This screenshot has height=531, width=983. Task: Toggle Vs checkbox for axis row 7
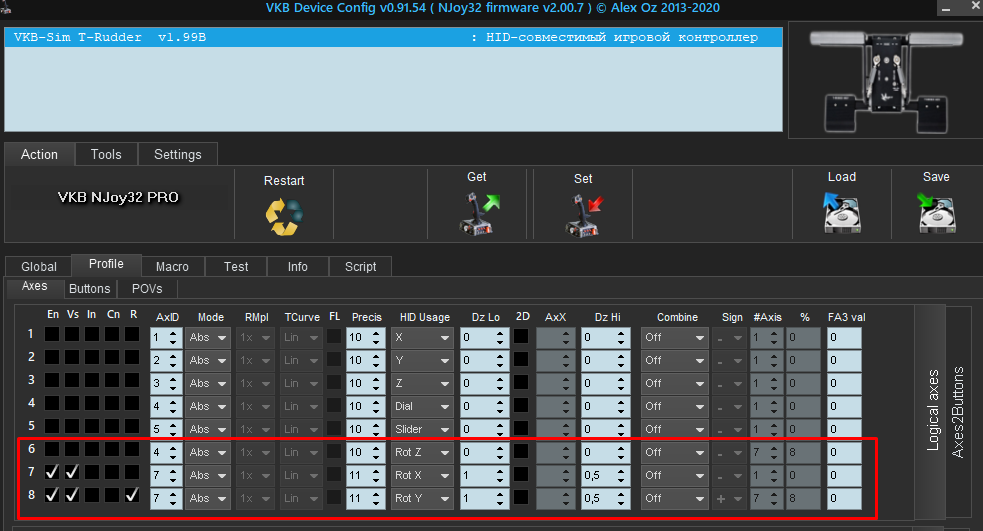[x=72, y=471]
